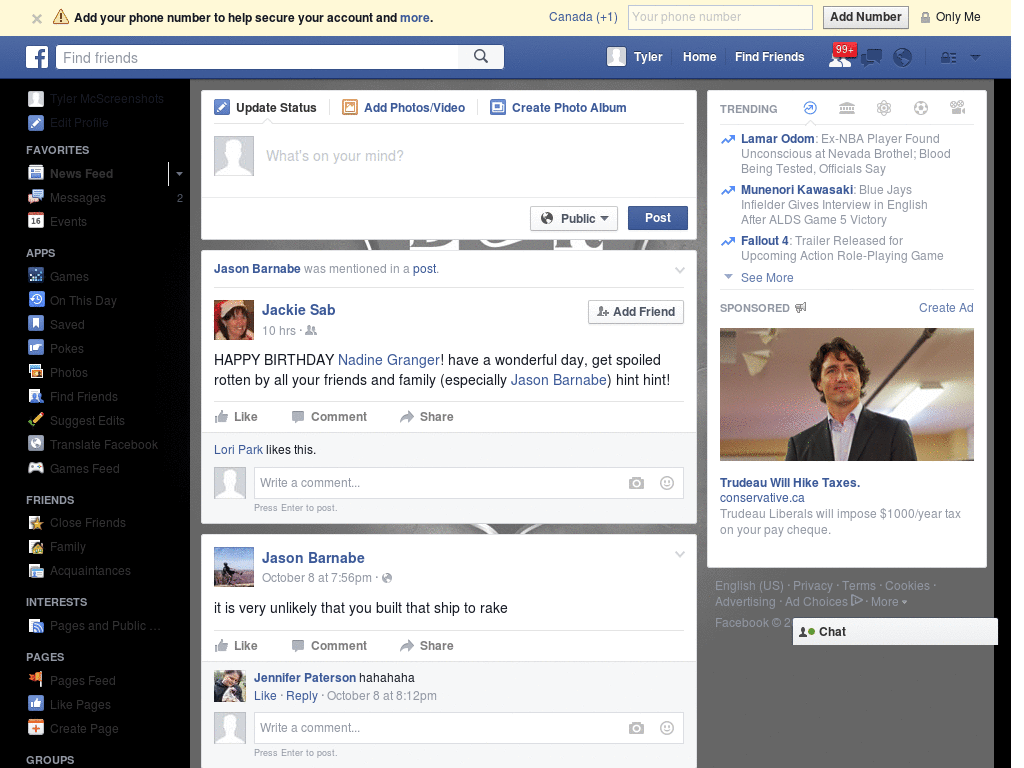Viewport: 1024px width, 768px height.
Task: Open the messages chat bubbles icon
Action: (x=871, y=58)
